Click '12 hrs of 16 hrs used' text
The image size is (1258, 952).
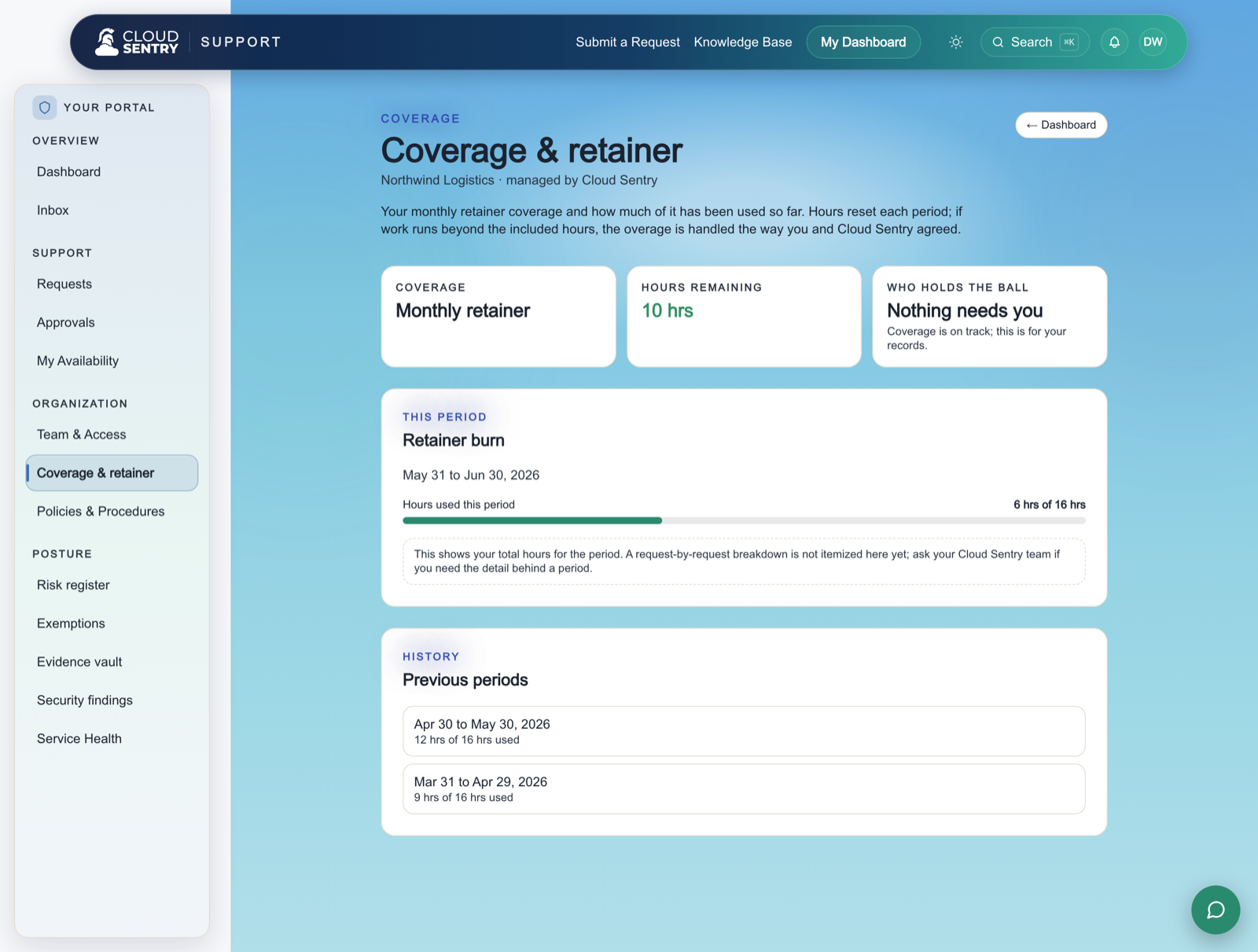coord(467,740)
